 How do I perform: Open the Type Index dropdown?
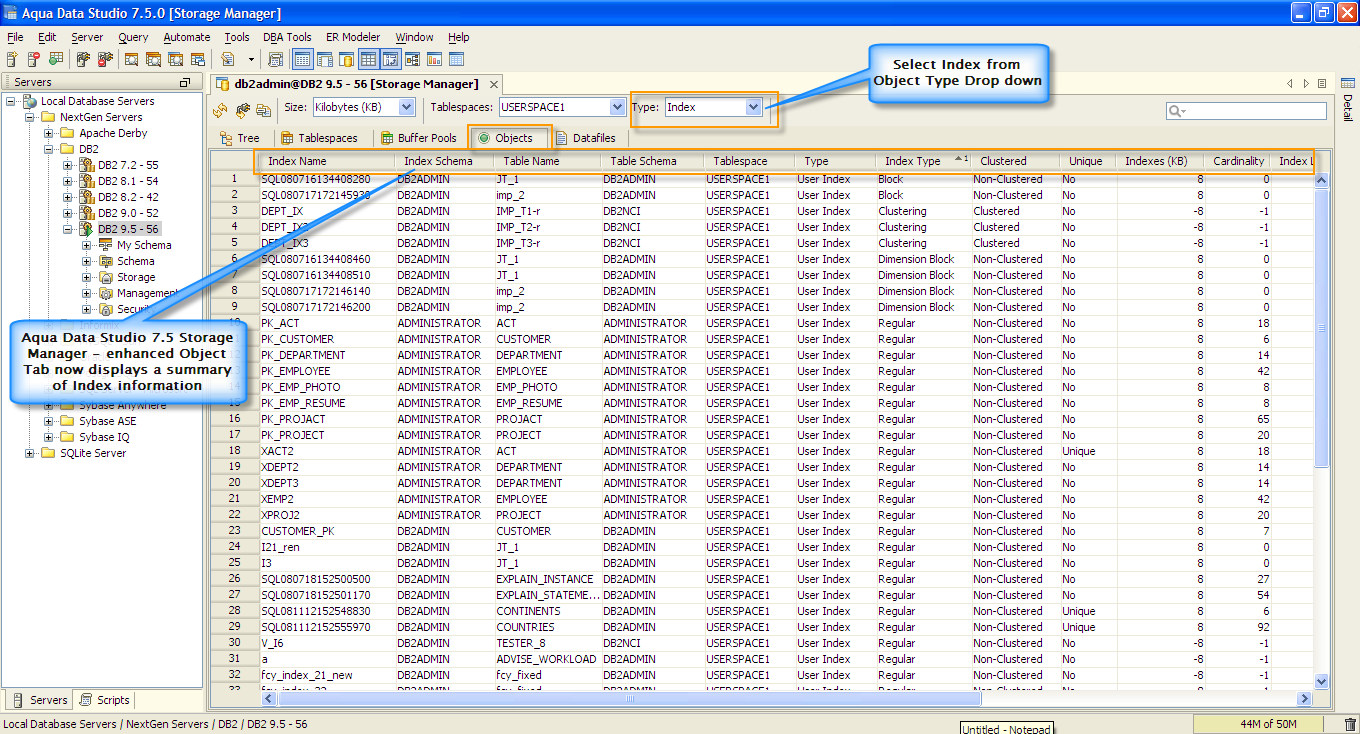754,107
